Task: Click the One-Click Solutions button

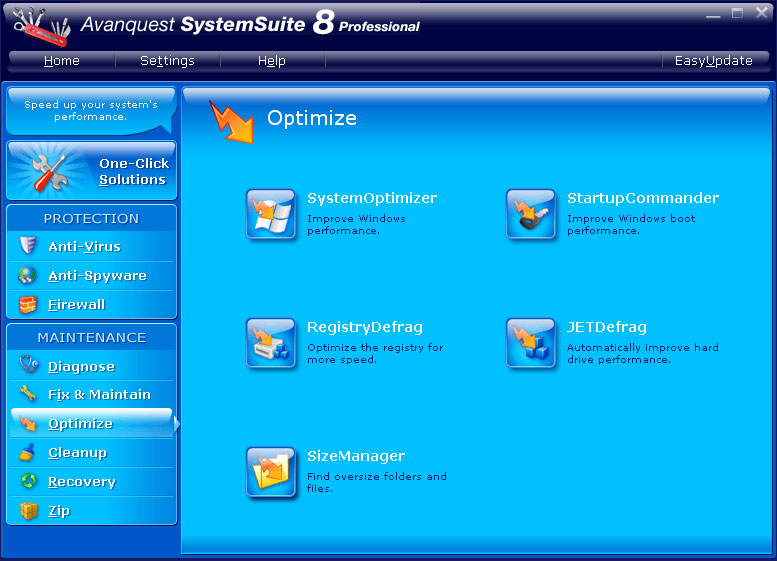Action: pyautogui.click(x=92, y=170)
